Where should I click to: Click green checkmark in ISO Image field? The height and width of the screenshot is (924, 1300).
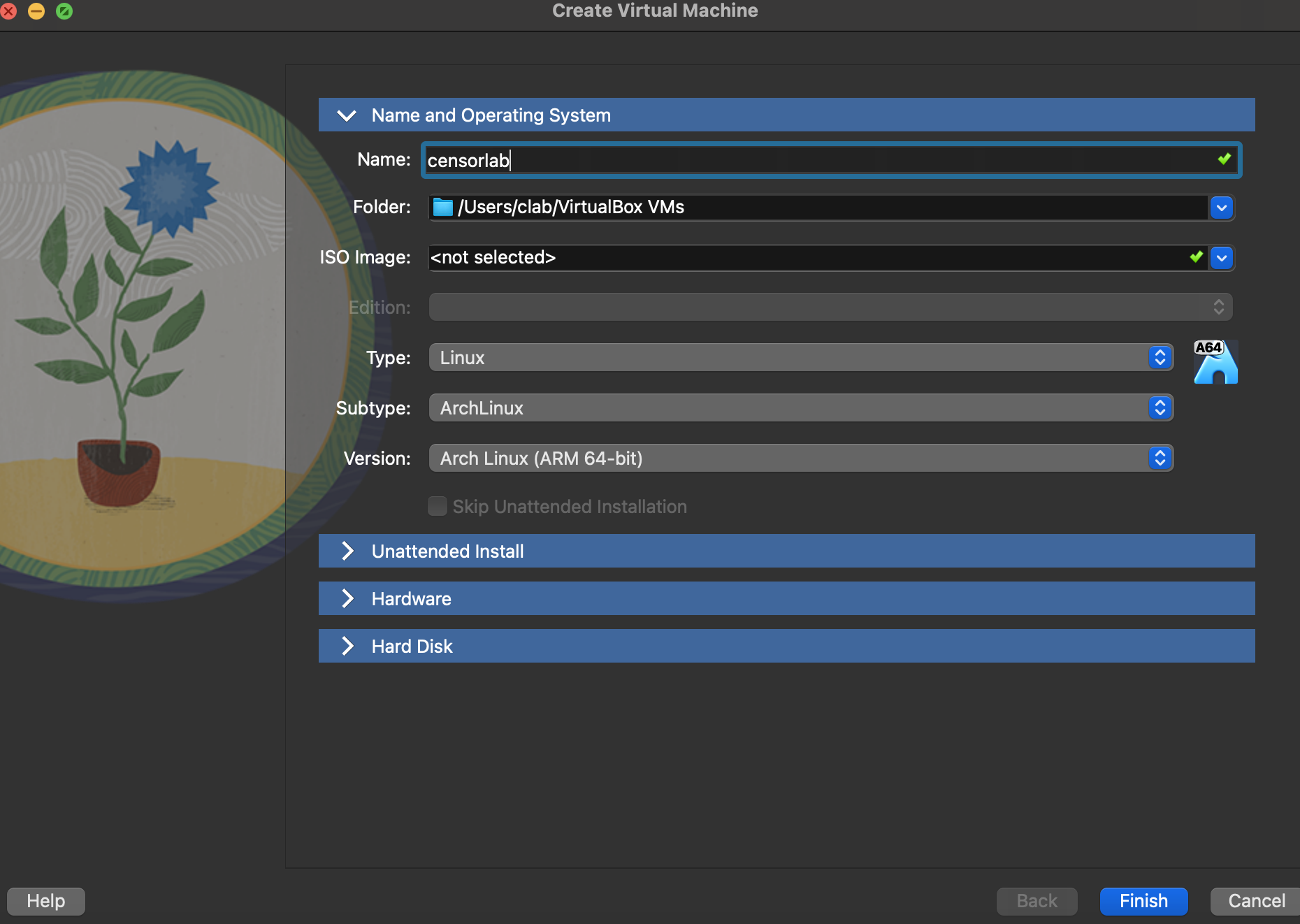tap(1196, 257)
